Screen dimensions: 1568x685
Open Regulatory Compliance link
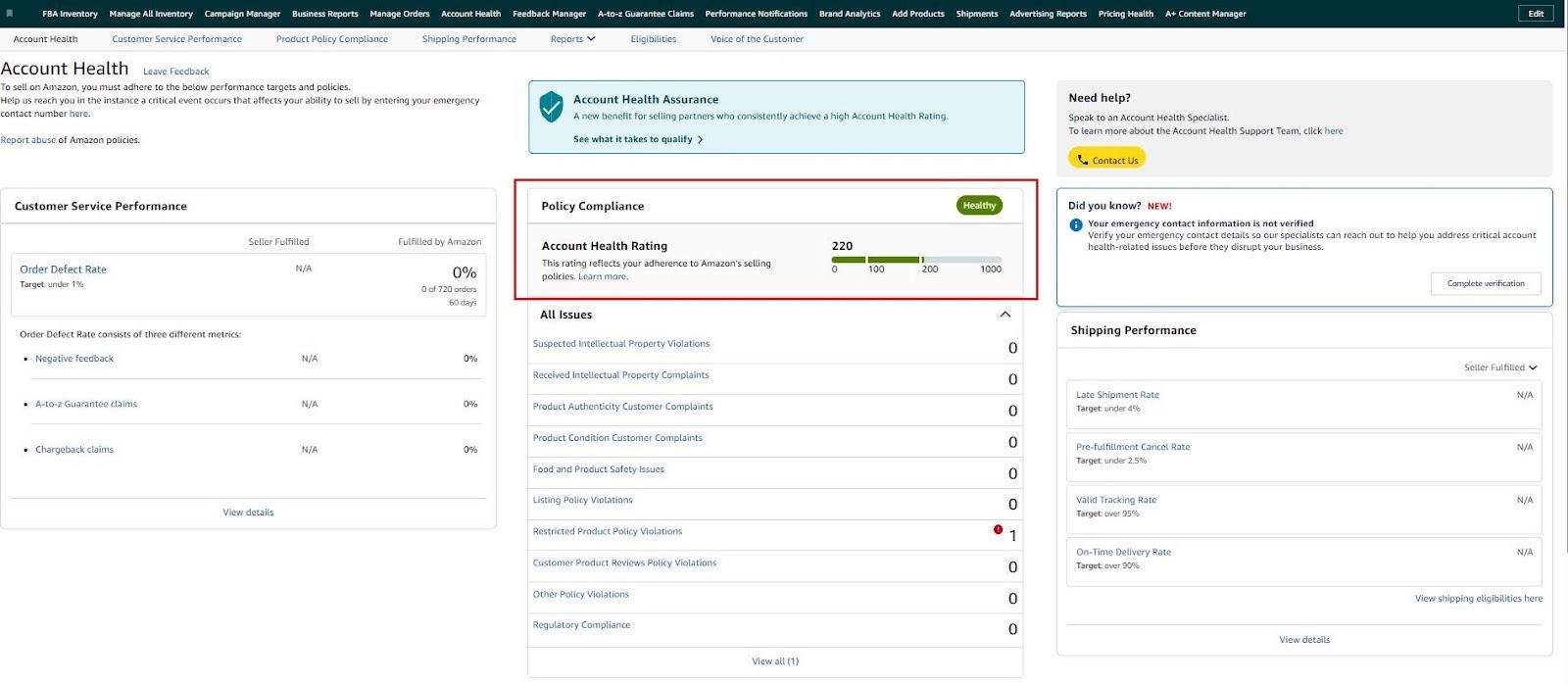click(x=581, y=625)
